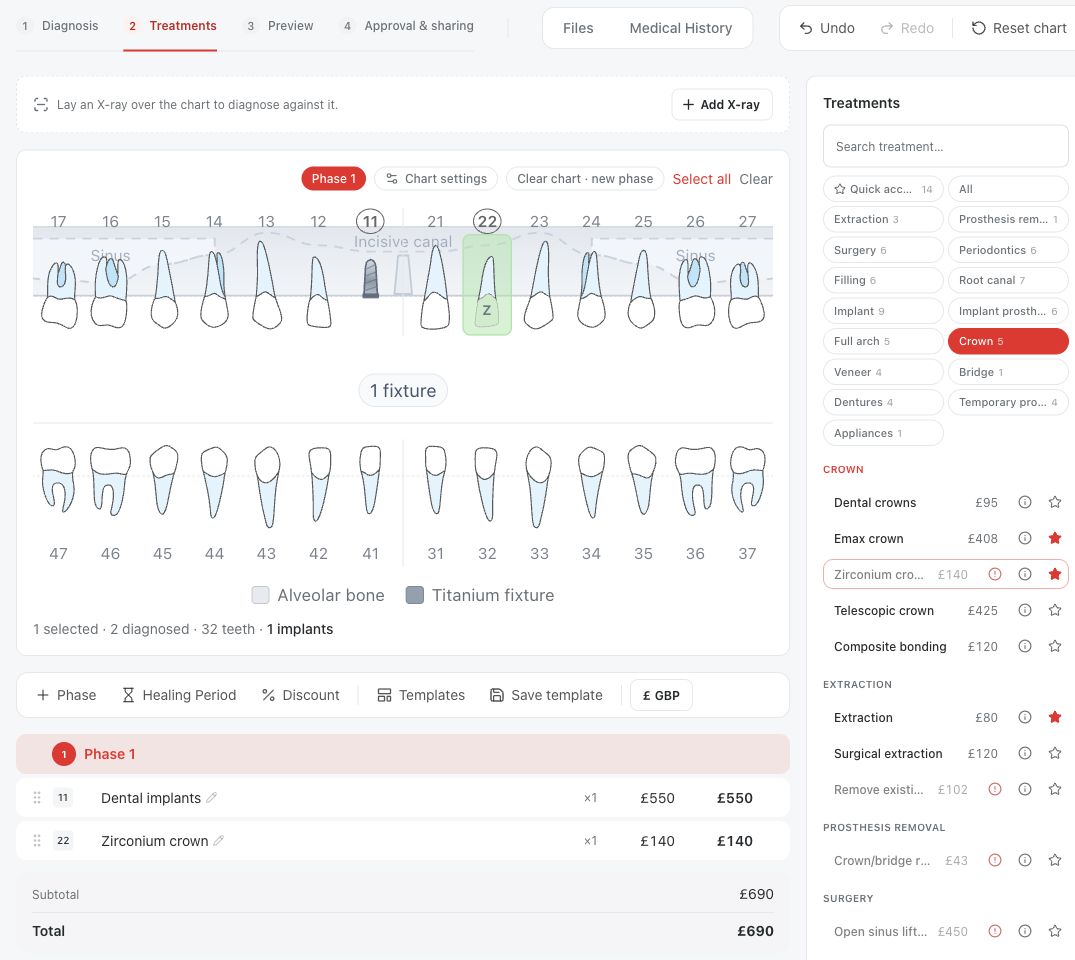
Task: Star the Surgical extraction treatment
Action: pos(1054,753)
